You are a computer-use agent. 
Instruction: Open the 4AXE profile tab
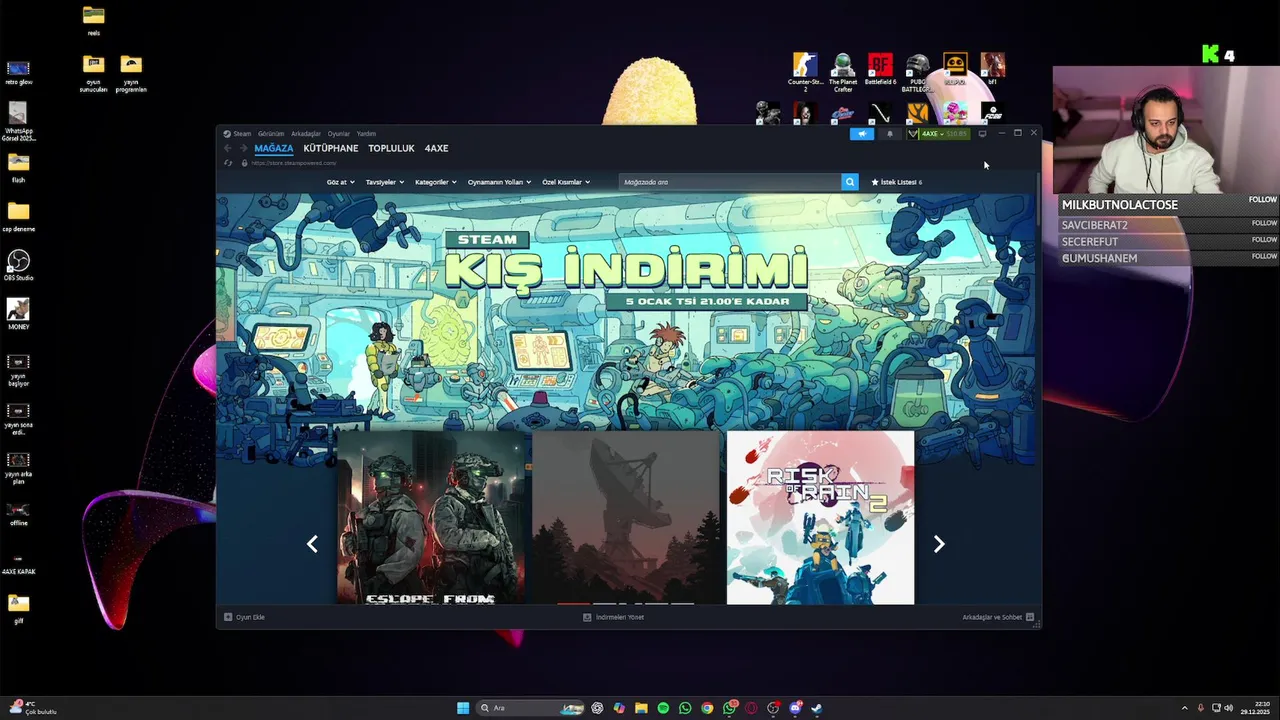(436, 148)
